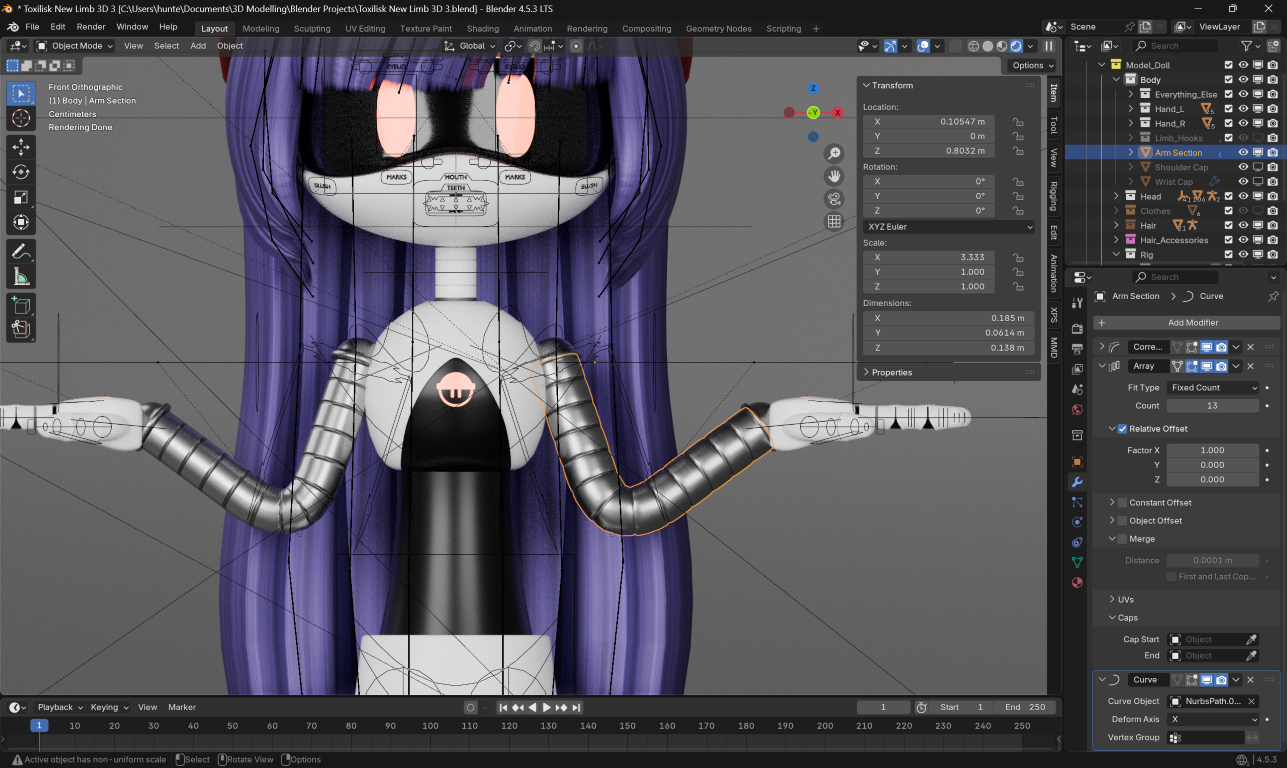Open the Playback popover in timeline
The width and height of the screenshot is (1287, 768).
point(60,707)
